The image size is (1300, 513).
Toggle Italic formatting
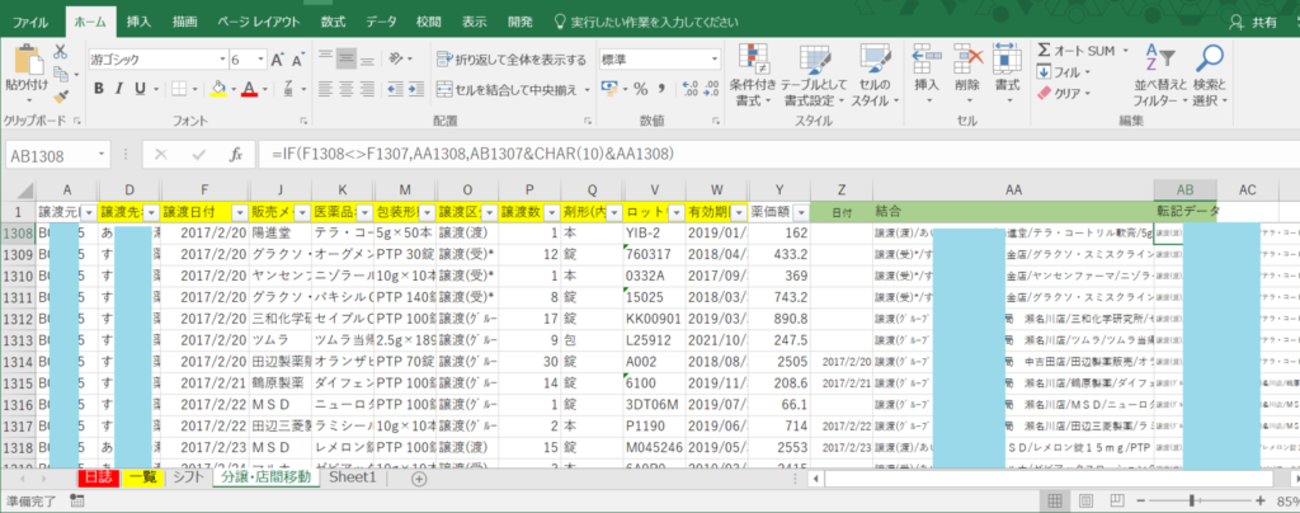[120, 89]
